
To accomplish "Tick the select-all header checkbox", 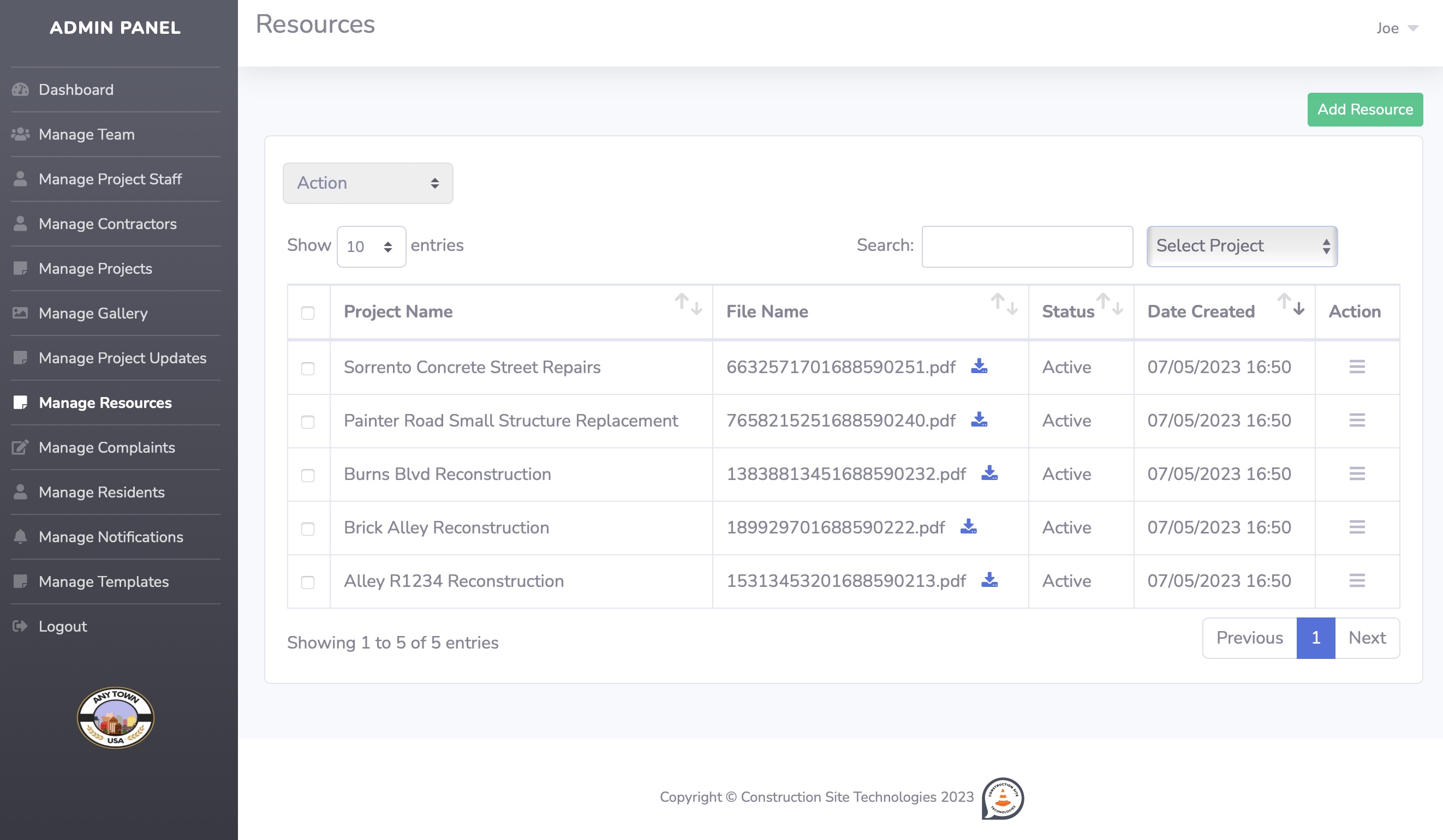I will (307, 313).
